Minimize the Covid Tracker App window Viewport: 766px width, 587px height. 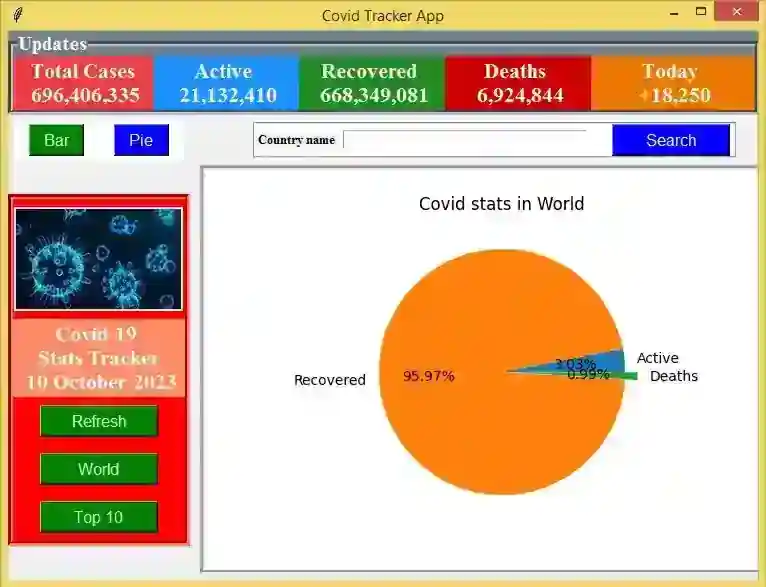click(x=674, y=12)
